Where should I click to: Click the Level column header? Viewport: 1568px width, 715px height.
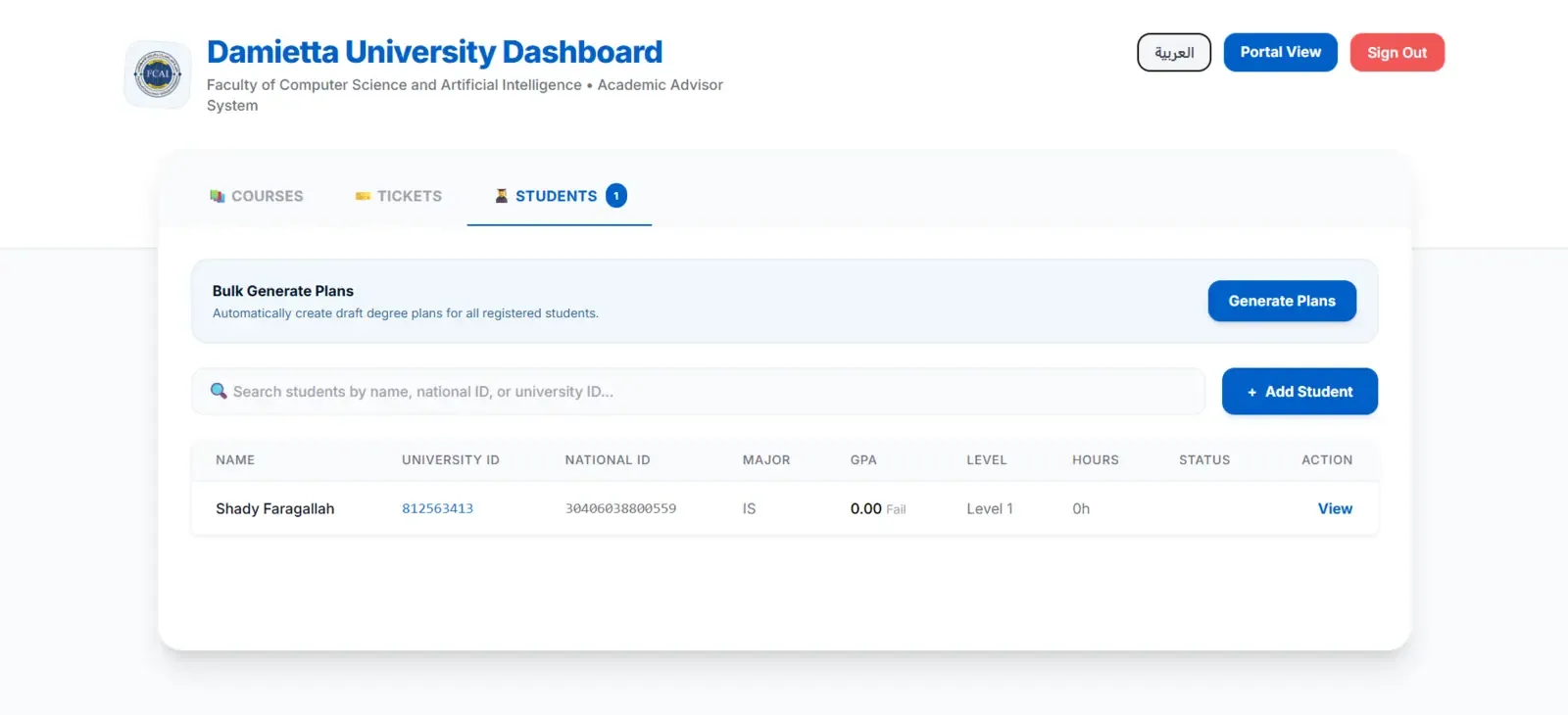[x=987, y=460]
